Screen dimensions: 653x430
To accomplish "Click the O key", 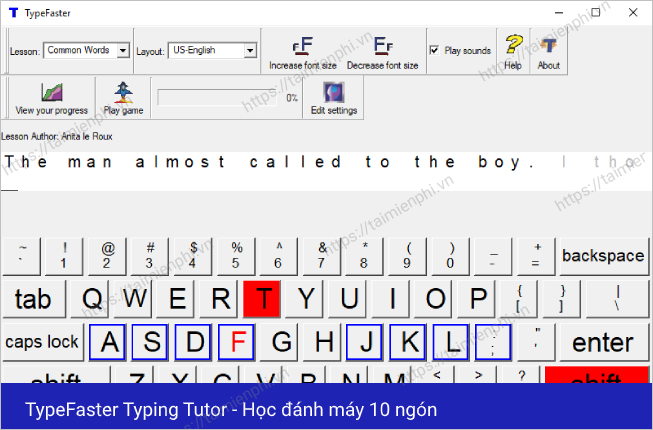I will click(434, 299).
